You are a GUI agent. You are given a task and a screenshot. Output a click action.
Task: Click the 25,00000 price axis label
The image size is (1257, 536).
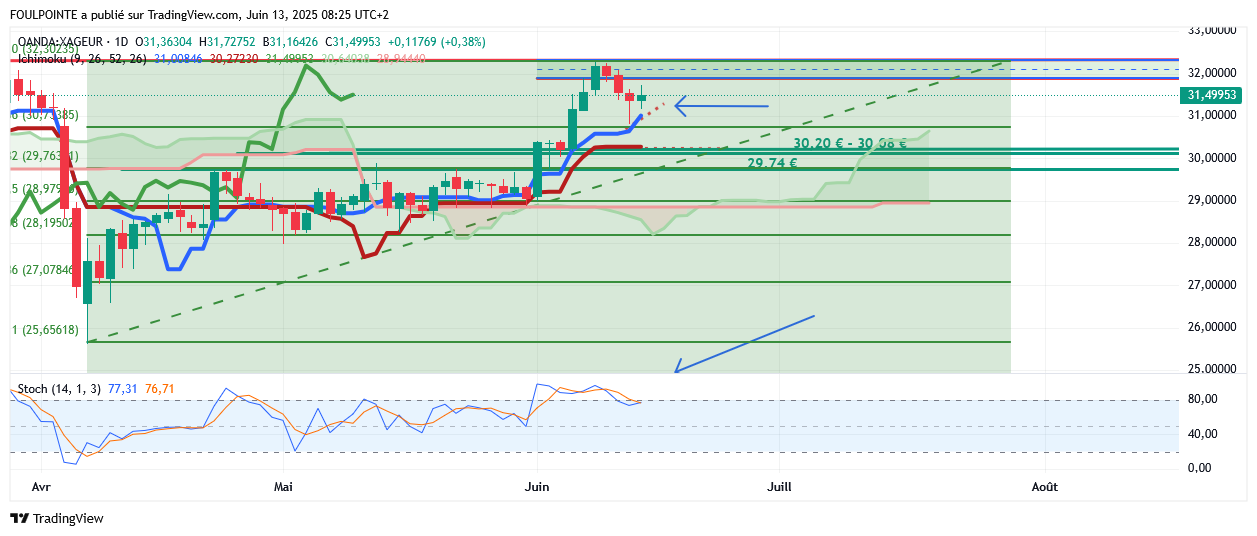point(1213,369)
